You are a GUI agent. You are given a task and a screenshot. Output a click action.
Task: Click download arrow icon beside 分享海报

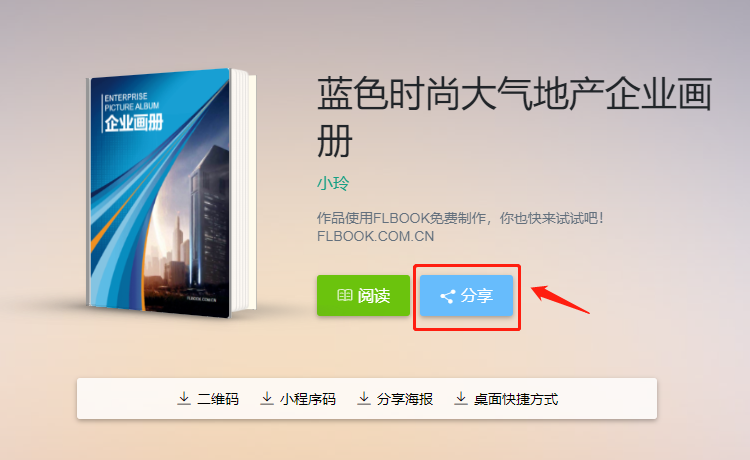coord(364,398)
